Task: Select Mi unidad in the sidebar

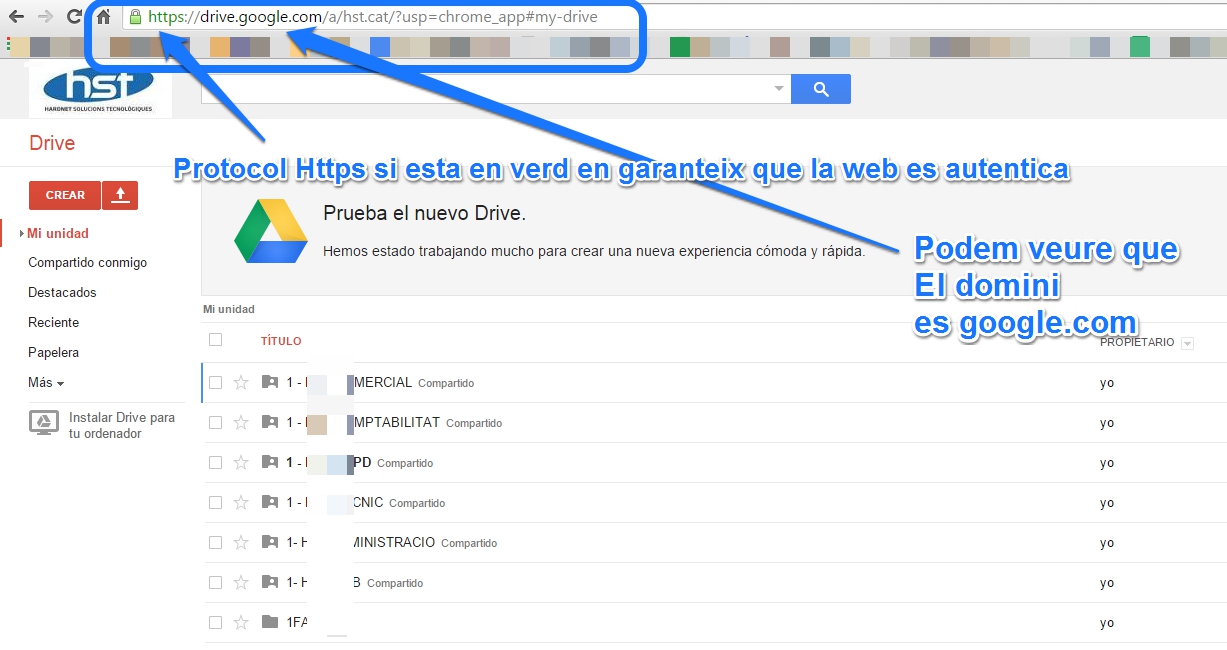Action: 58,233
